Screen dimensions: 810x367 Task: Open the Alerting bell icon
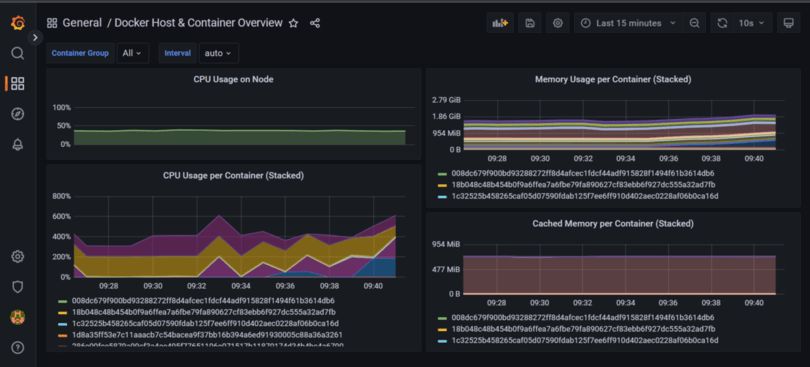[18, 145]
